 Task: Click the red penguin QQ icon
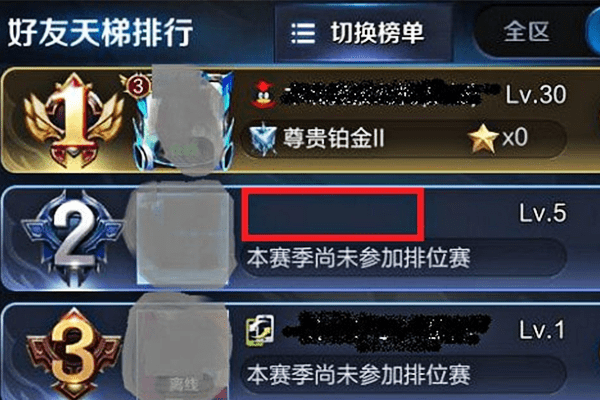(263, 93)
